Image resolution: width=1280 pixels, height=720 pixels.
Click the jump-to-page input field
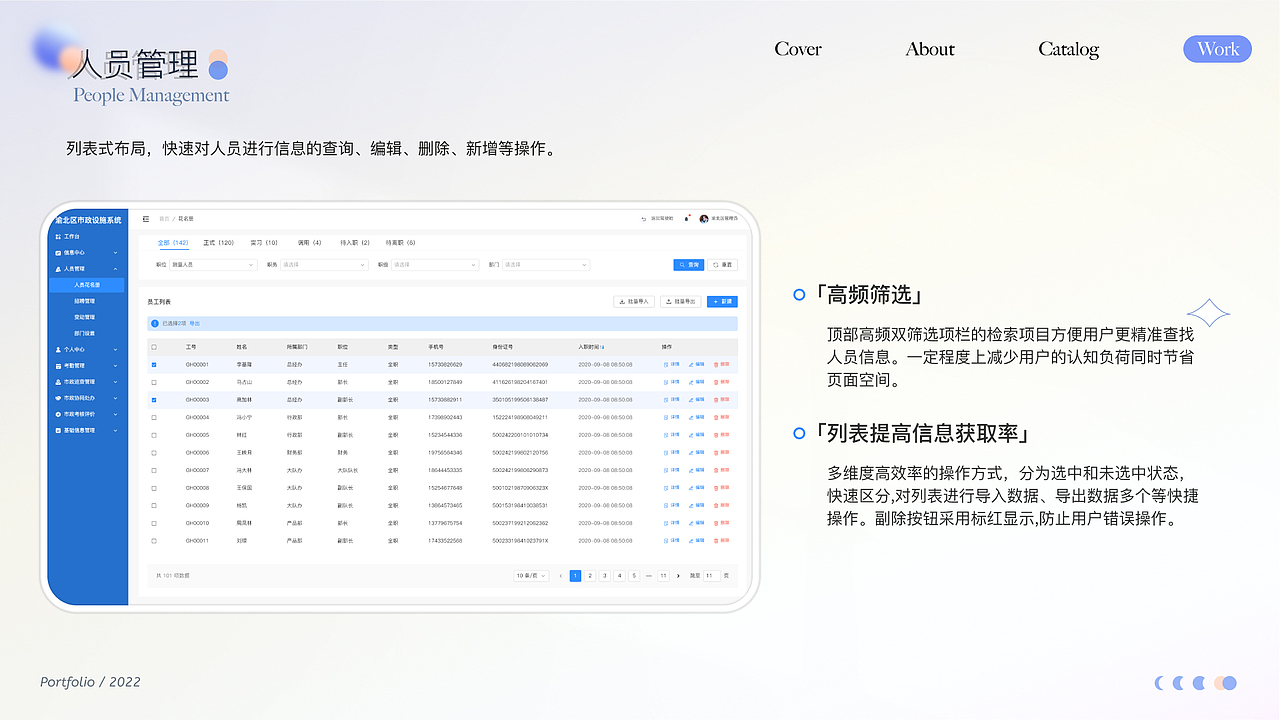711,576
